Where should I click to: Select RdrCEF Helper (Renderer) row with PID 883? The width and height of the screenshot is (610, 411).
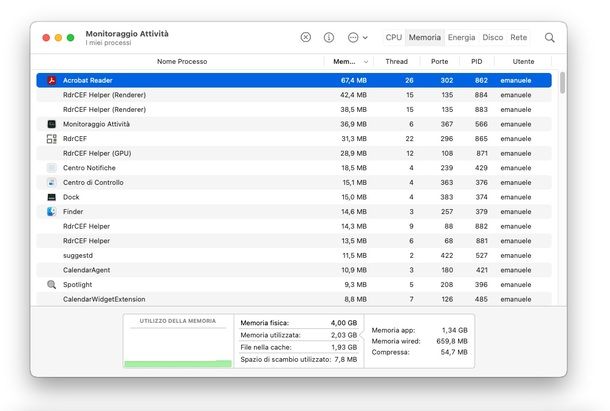coord(294,109)
